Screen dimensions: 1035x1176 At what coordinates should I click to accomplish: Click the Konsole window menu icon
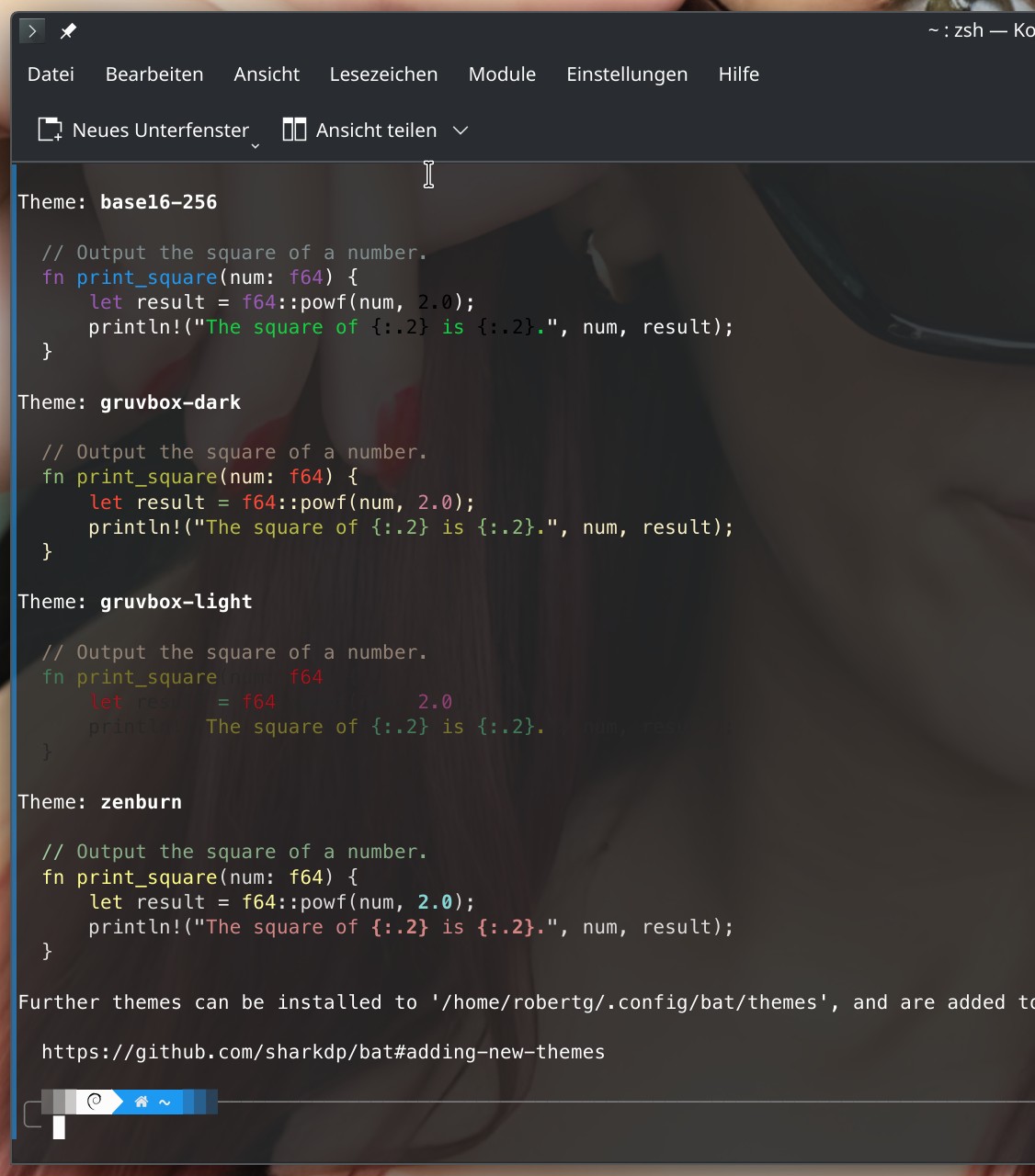tap(32, 31)
